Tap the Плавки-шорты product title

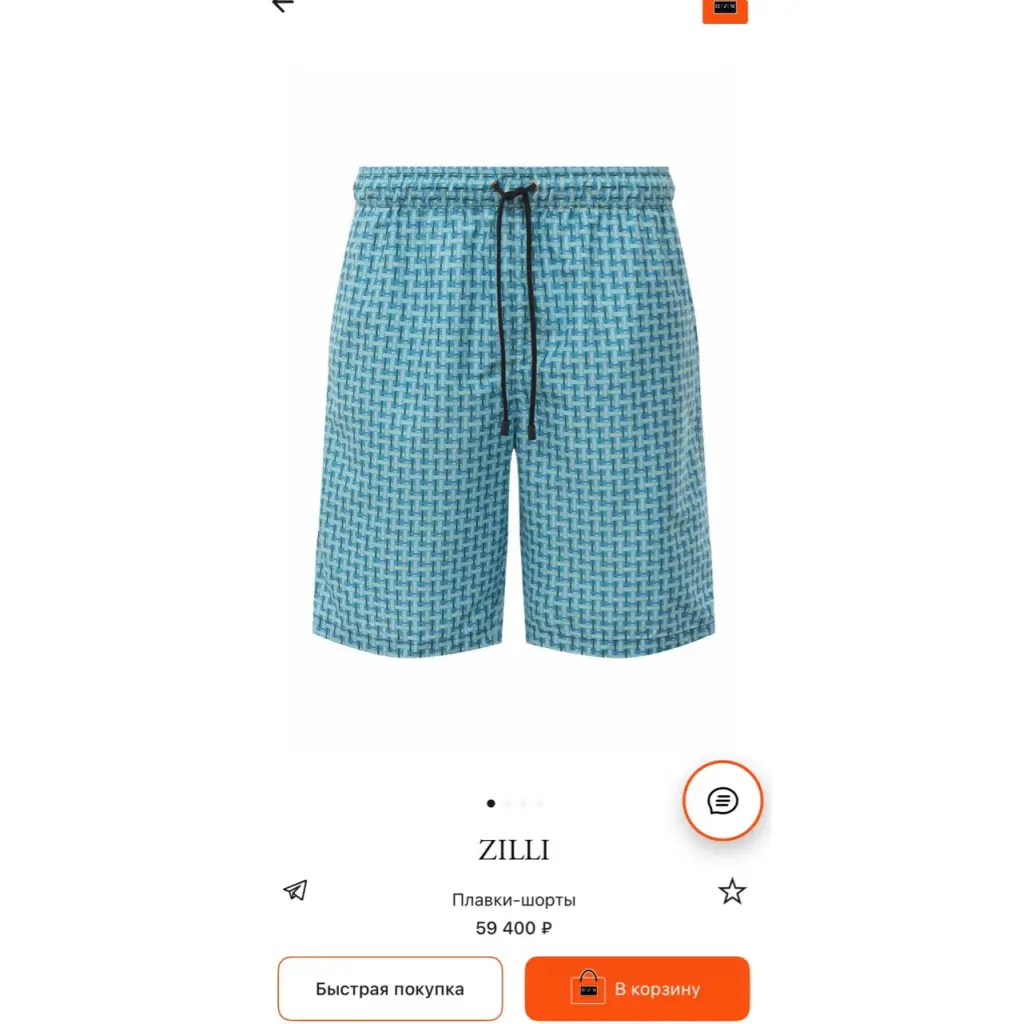[514, 900]
